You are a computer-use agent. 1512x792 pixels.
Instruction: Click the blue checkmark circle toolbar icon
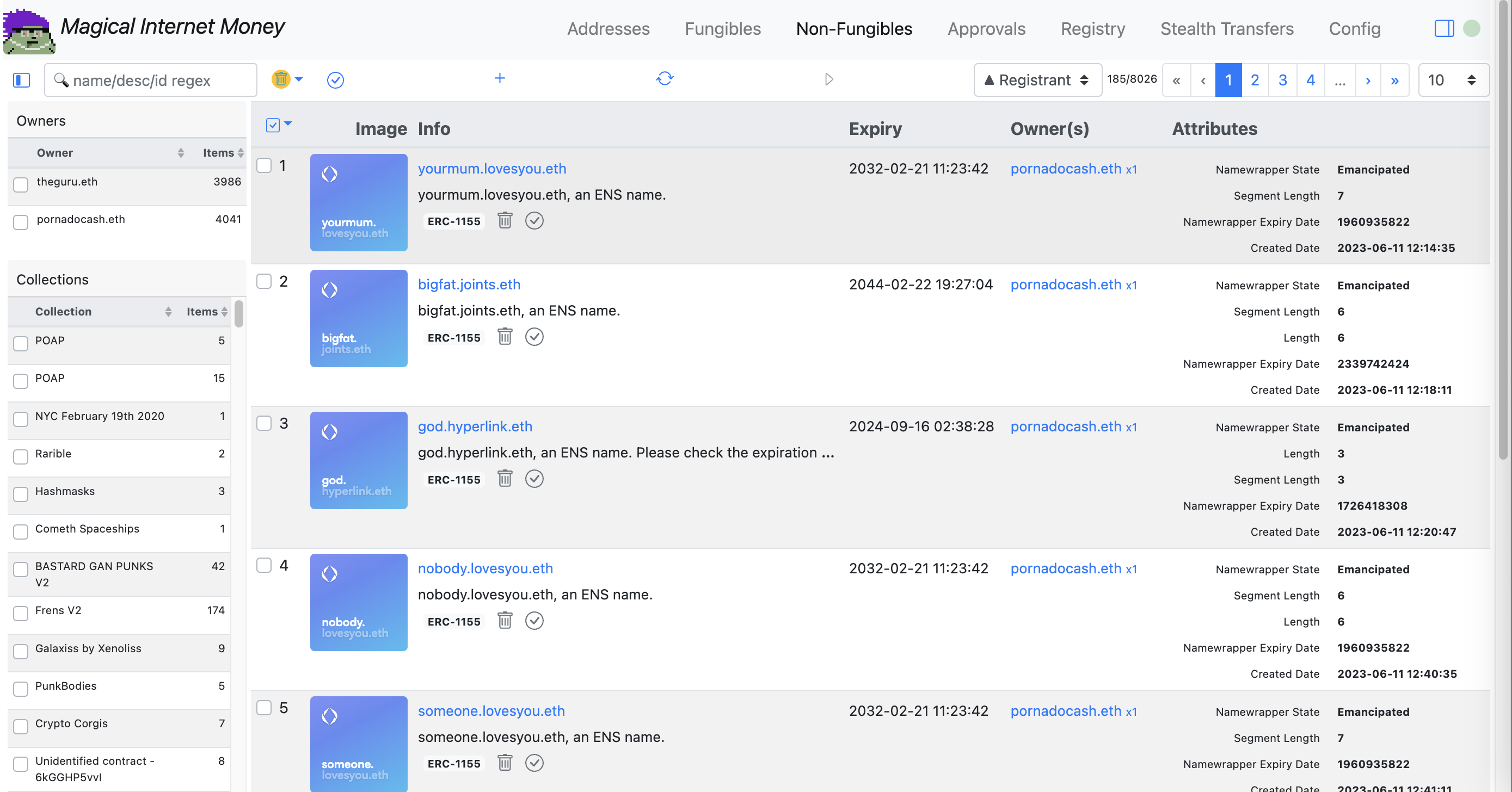point(335,80)
